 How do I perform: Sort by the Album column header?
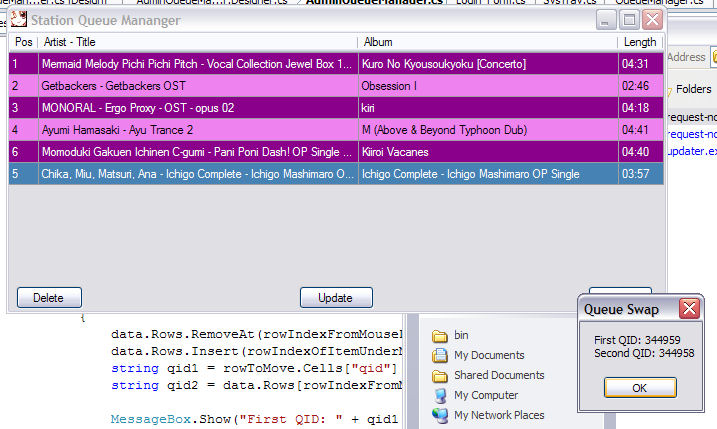[x=488, y=42]
